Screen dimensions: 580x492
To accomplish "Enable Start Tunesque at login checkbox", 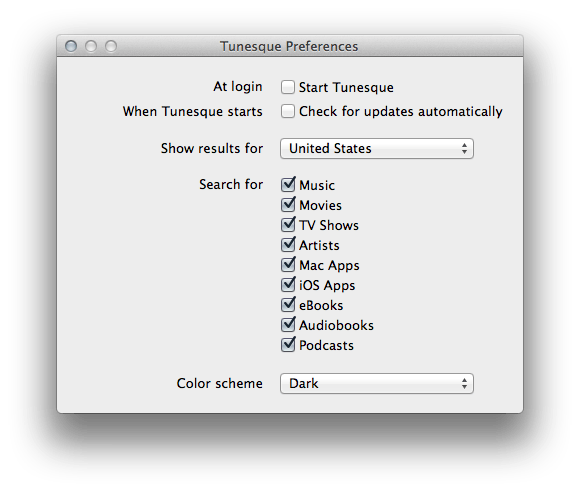I will coord(287,87).
